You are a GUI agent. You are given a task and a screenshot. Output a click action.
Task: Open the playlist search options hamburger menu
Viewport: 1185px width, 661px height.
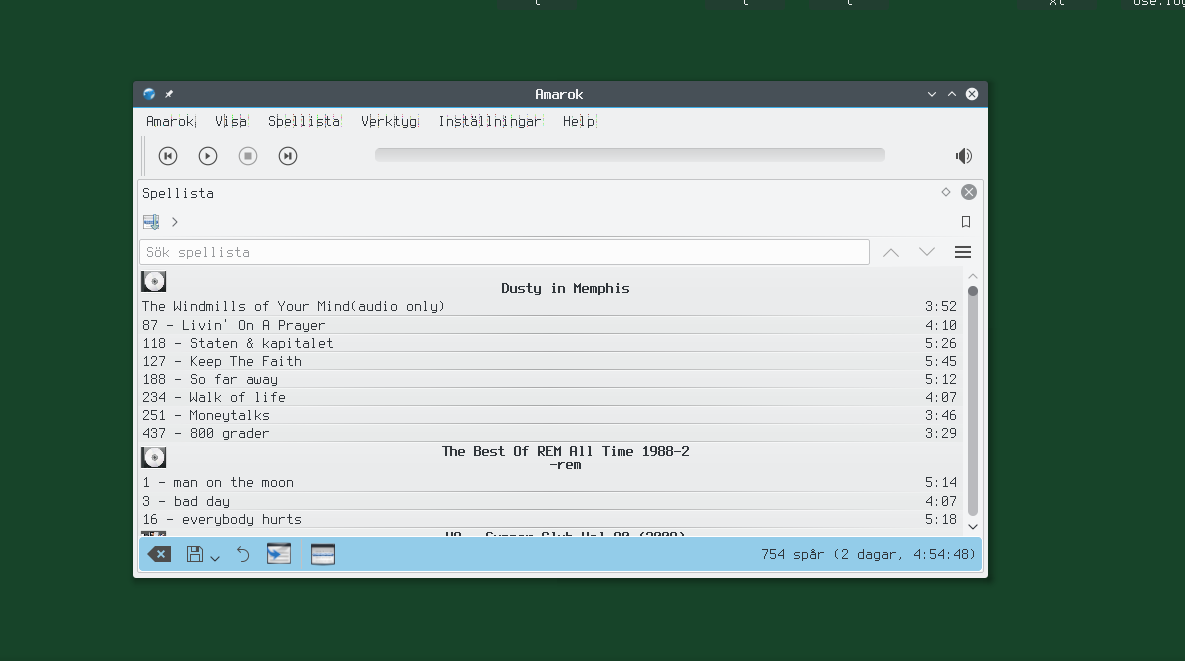pyautogui.click(x=963, y=252)
